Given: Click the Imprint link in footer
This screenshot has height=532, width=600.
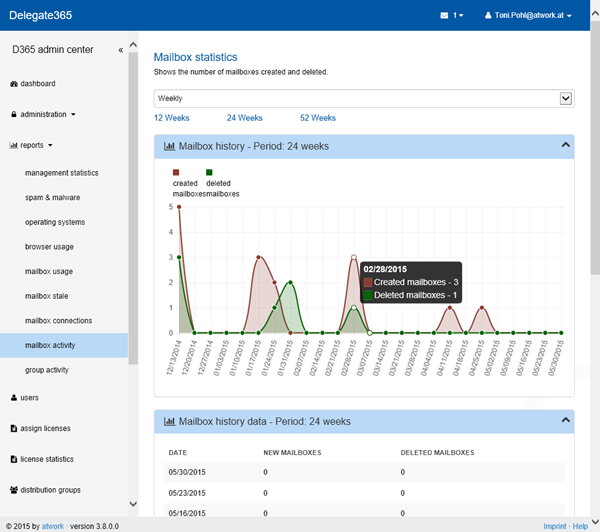Looking at the screenshot, I should click(x=554, y=525).
